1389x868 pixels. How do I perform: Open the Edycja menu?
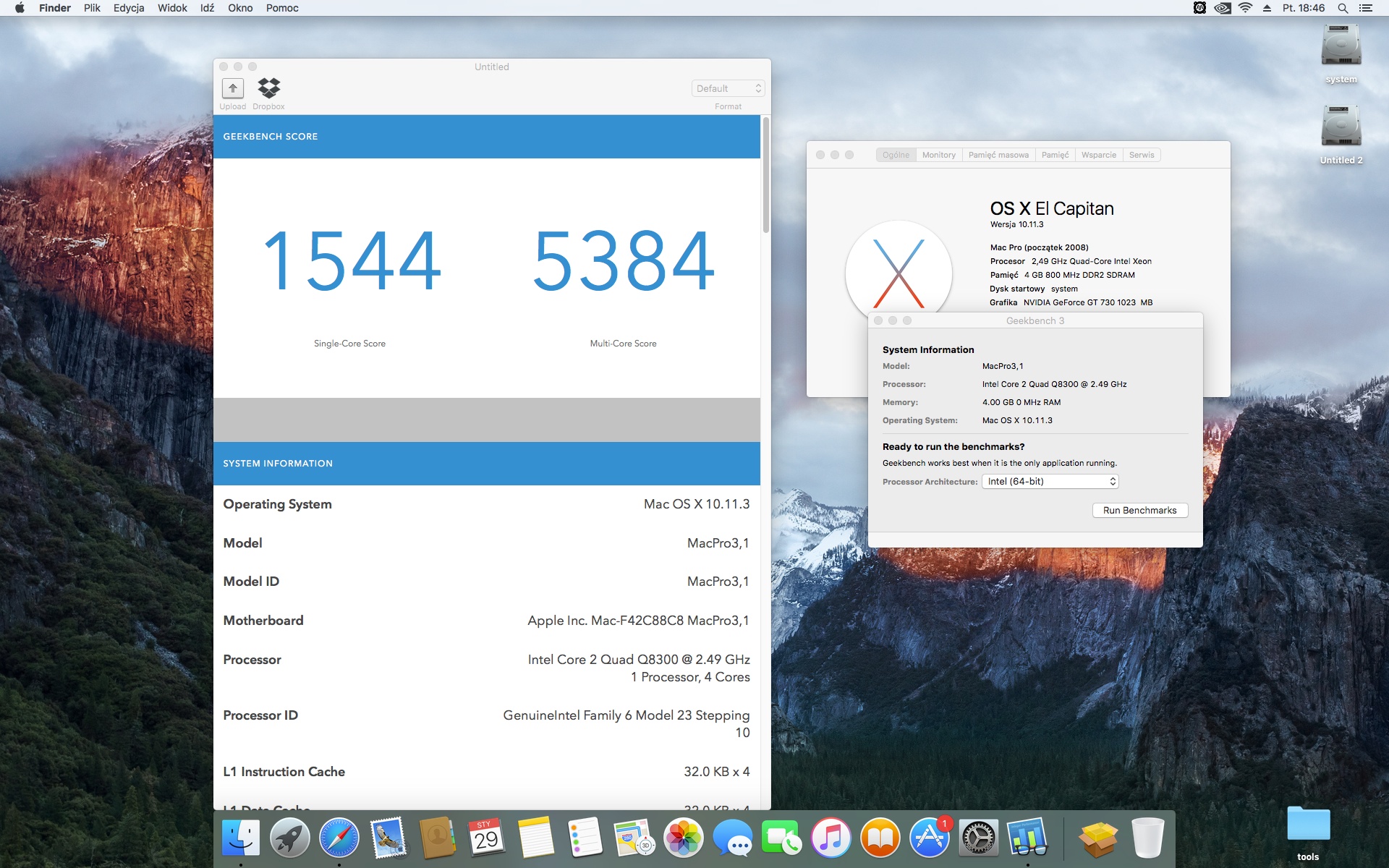pyautogui.click(x=129, y=8)
